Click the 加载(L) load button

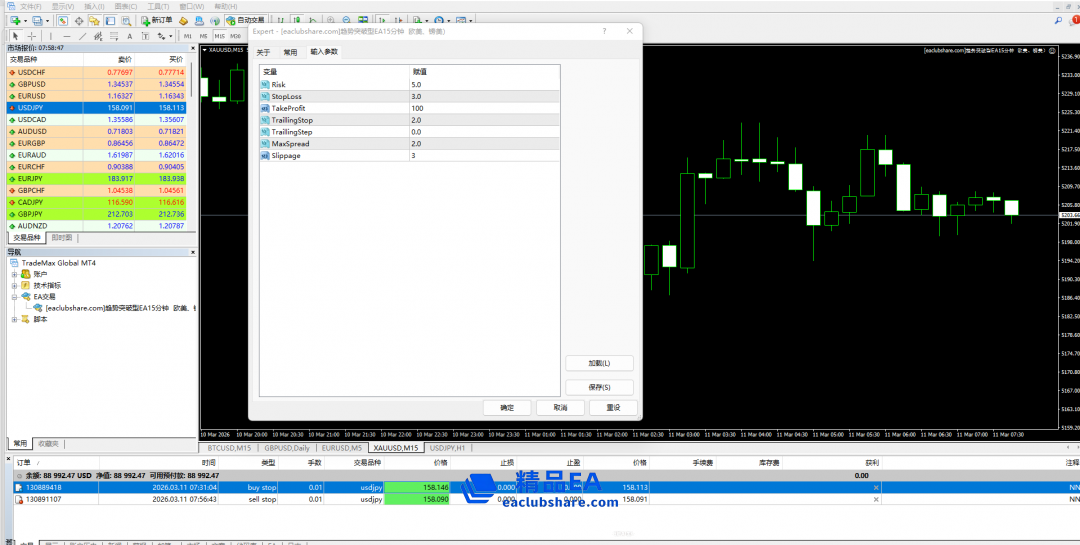point(599,363)
